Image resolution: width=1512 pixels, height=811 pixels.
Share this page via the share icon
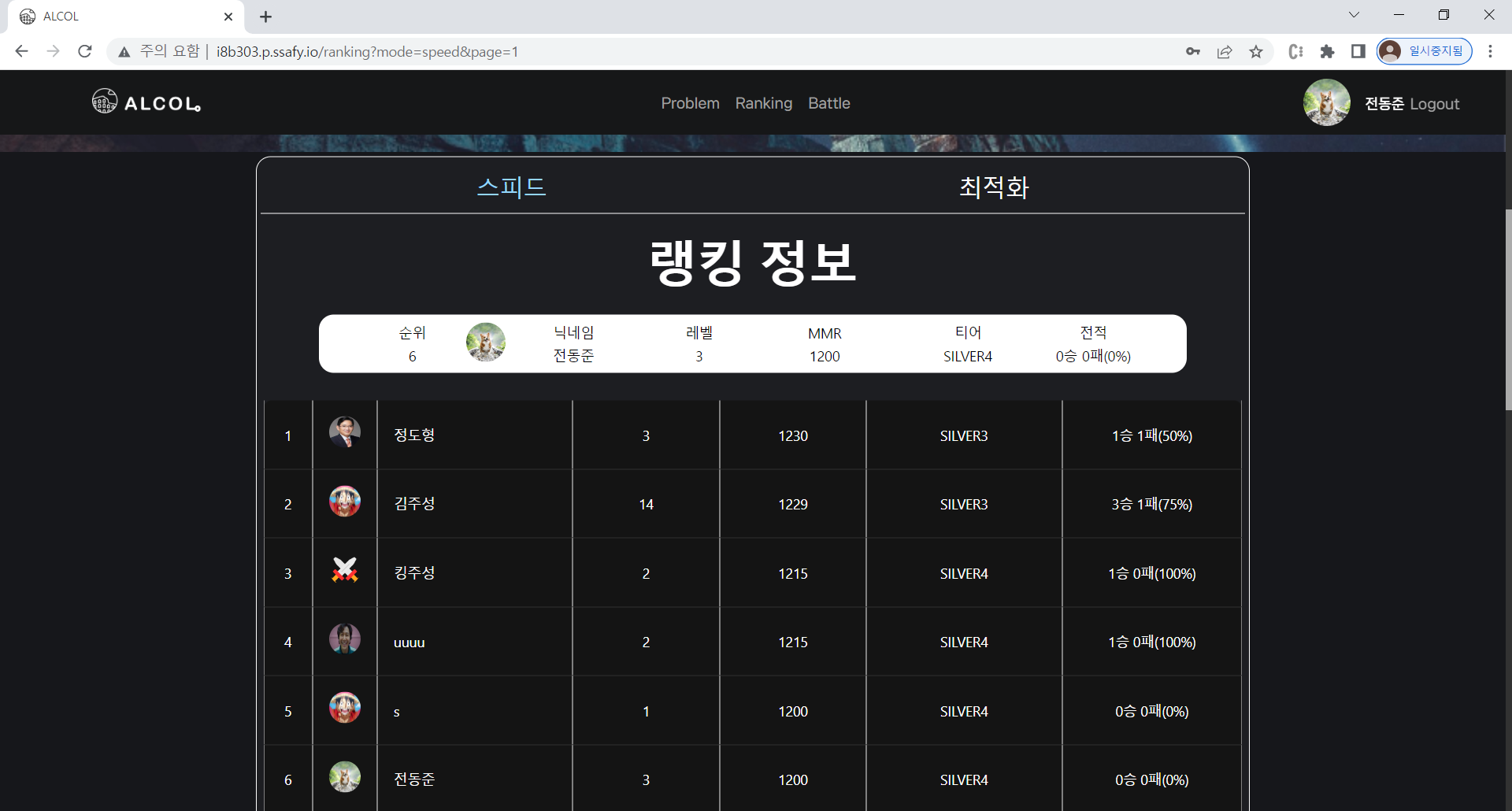pyautogui.click(x=1225, y=51)
